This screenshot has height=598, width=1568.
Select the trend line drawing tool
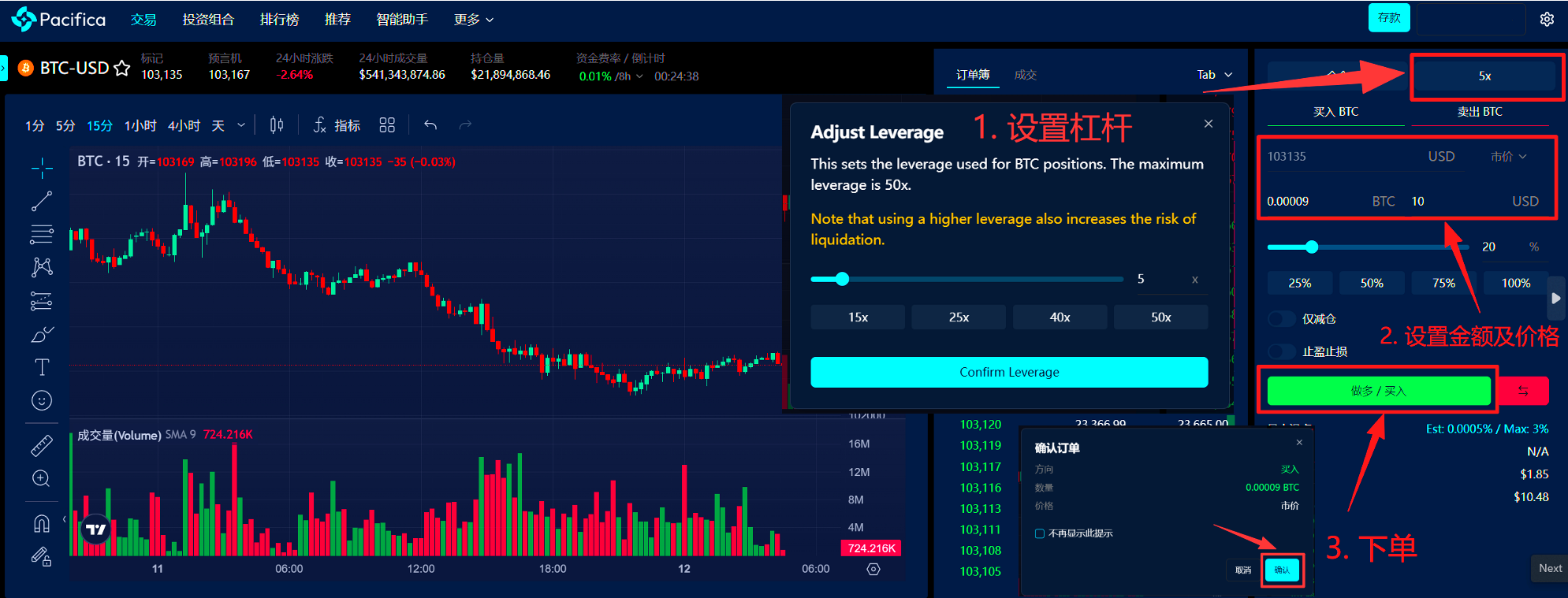(42, 201)
